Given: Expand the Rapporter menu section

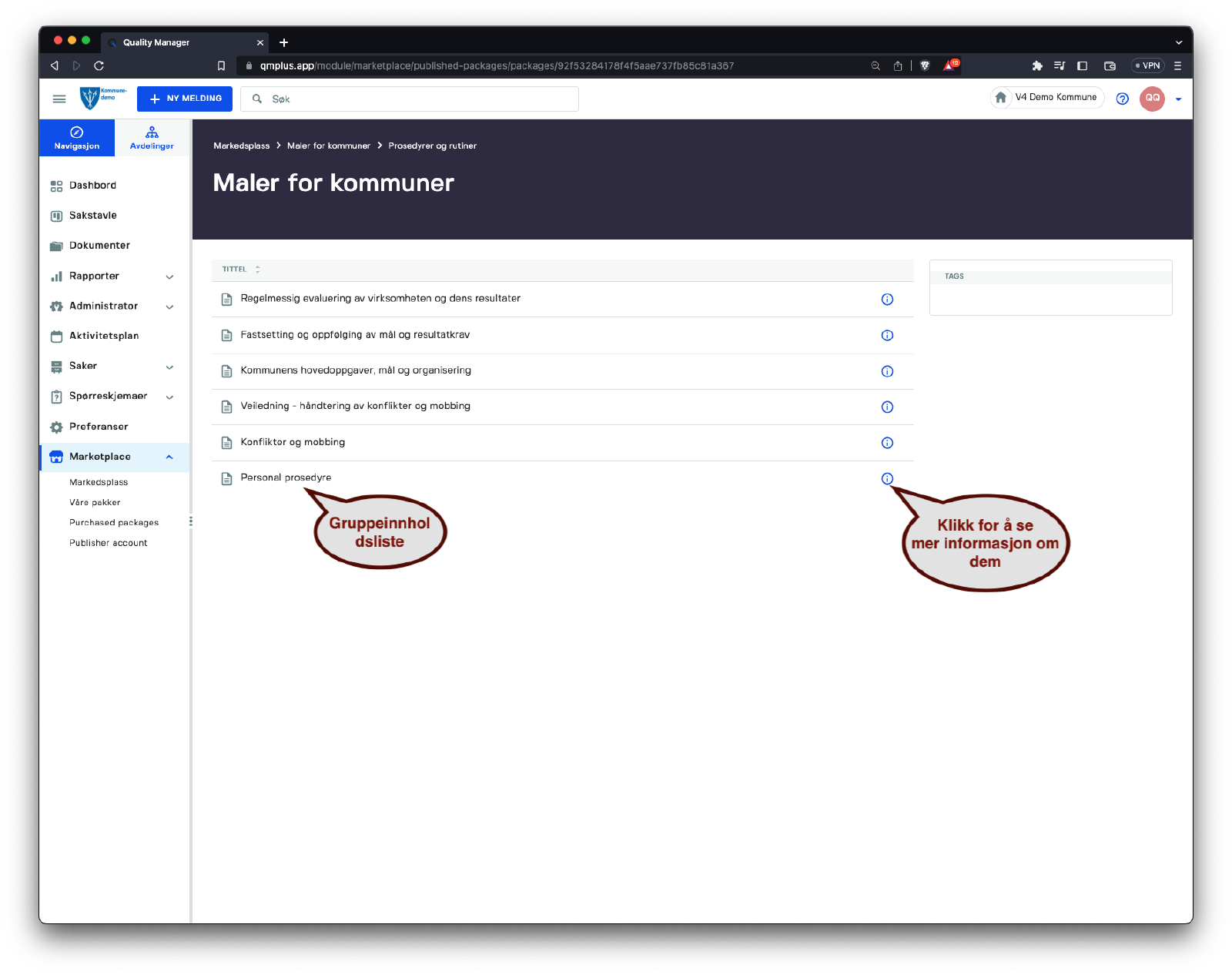Looking at the screenshot, I should point(169,276).
